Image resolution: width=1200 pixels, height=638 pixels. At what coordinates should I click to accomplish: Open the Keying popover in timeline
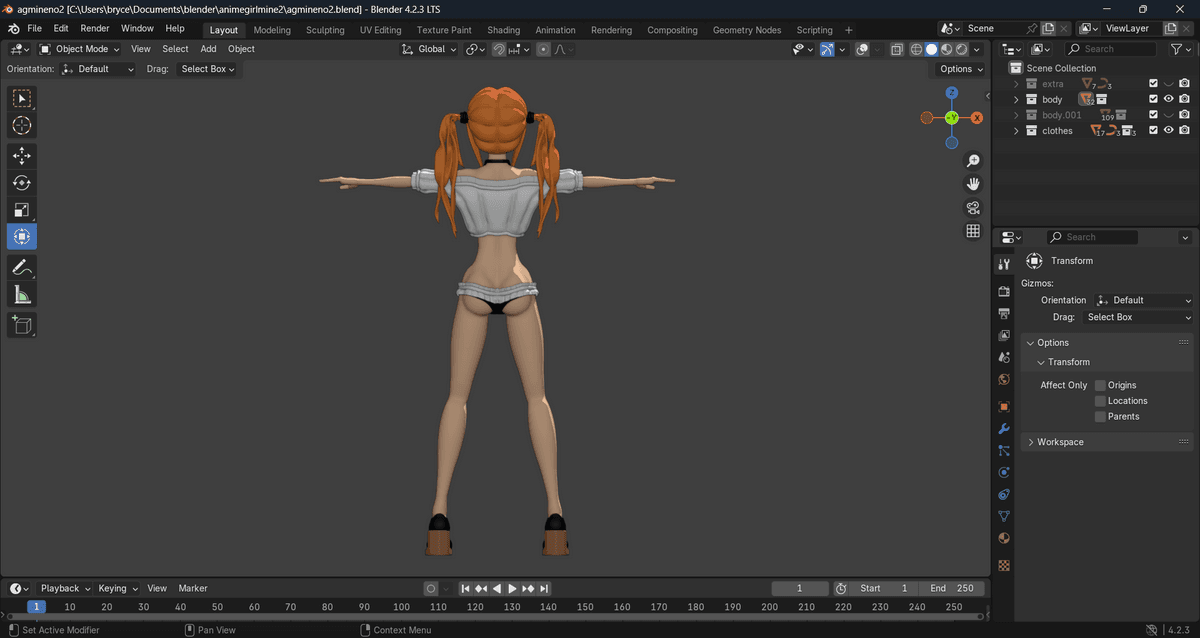pyautogui.click(x=117, y=588)
